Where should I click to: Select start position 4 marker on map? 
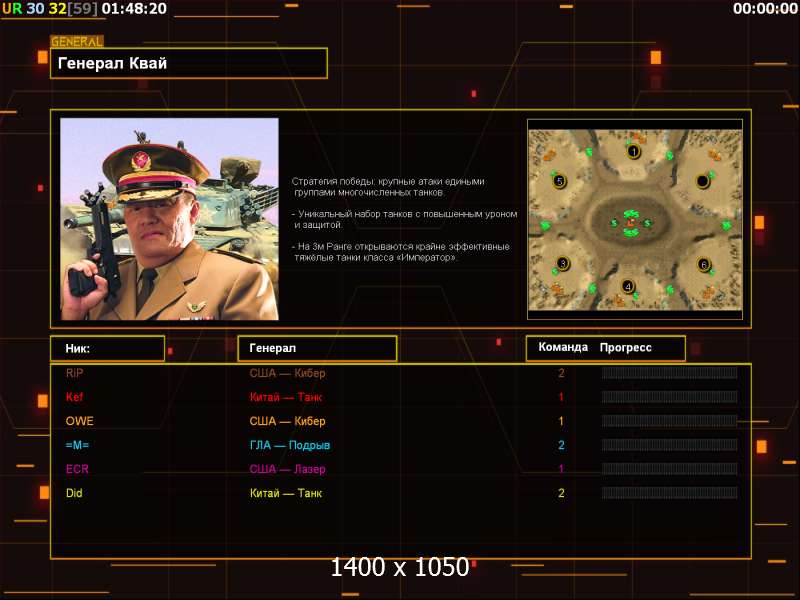(628, 286)
